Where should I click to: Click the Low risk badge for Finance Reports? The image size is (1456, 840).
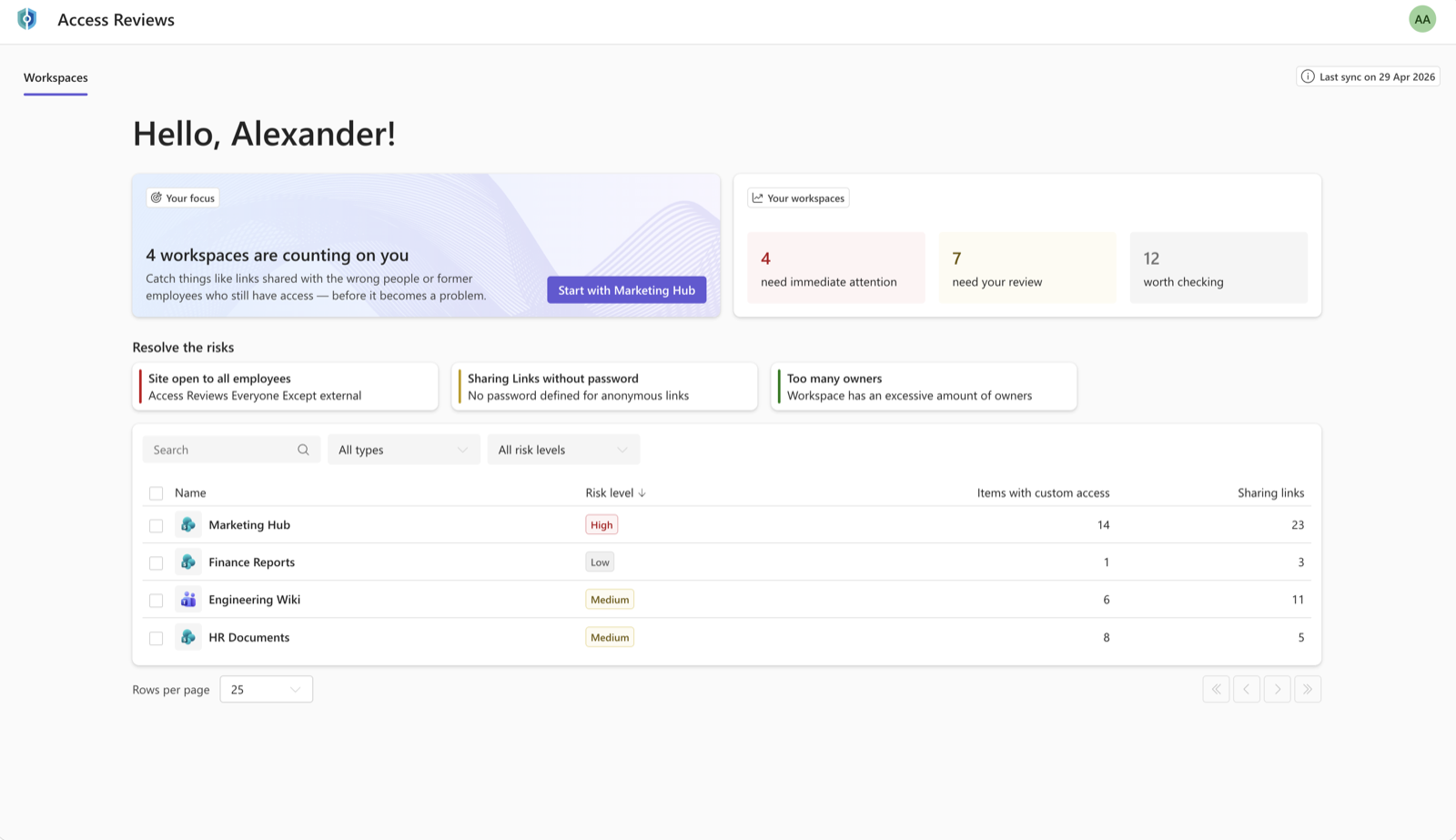600,562
